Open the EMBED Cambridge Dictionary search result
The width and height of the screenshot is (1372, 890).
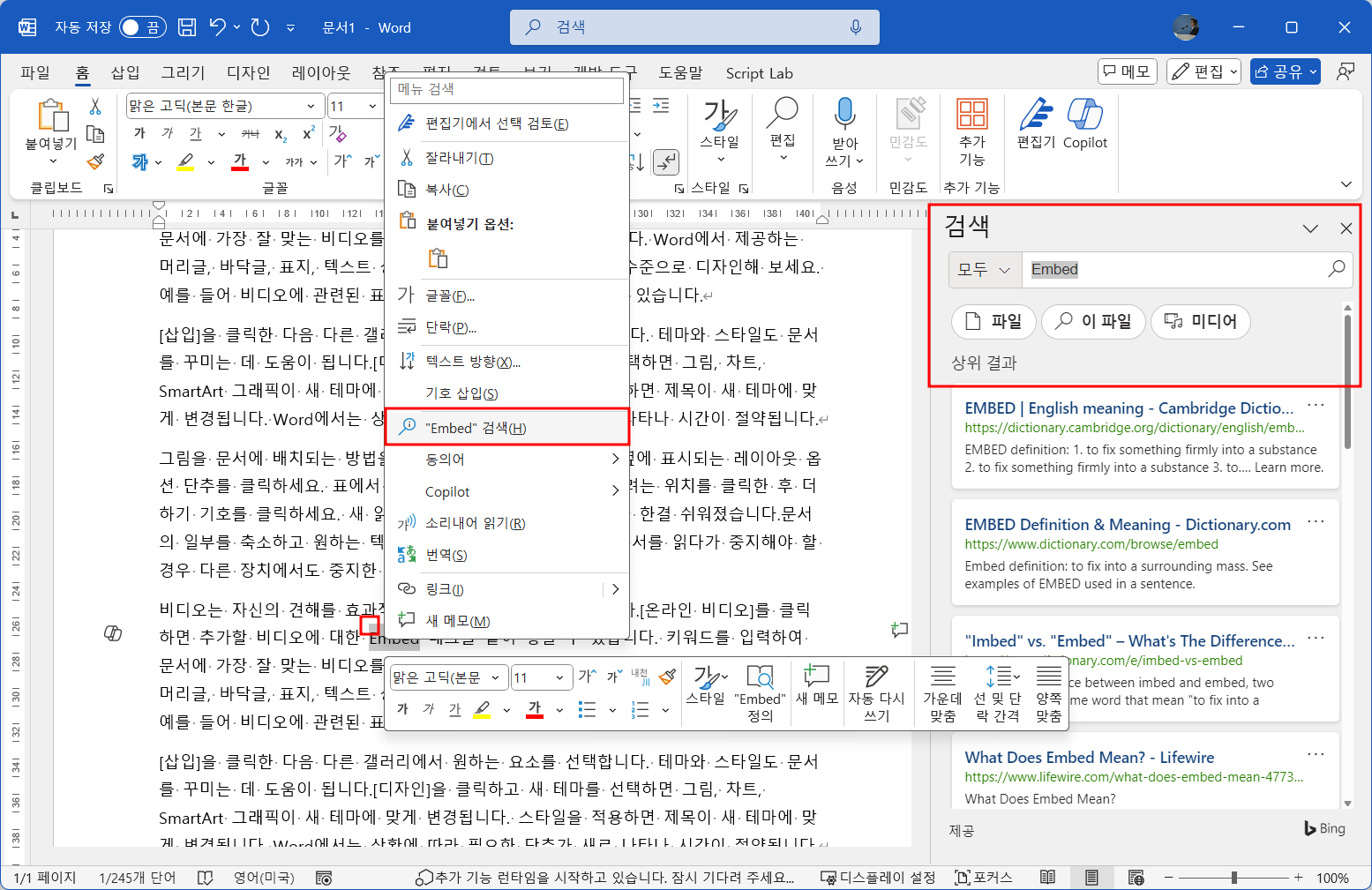[x=1128, y=408]
